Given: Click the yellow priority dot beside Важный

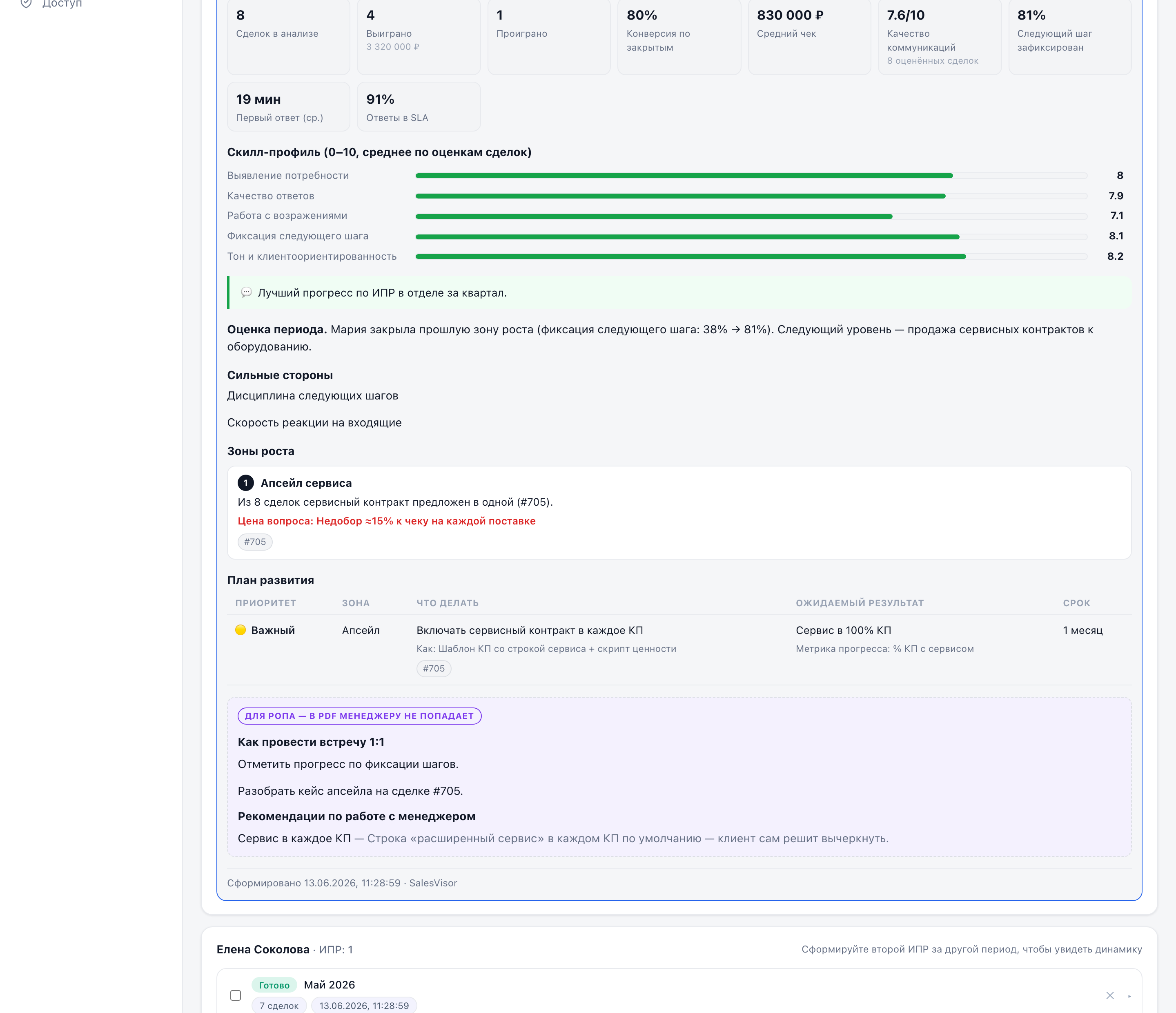Looking at the screenshot, I should pos(241,630).
